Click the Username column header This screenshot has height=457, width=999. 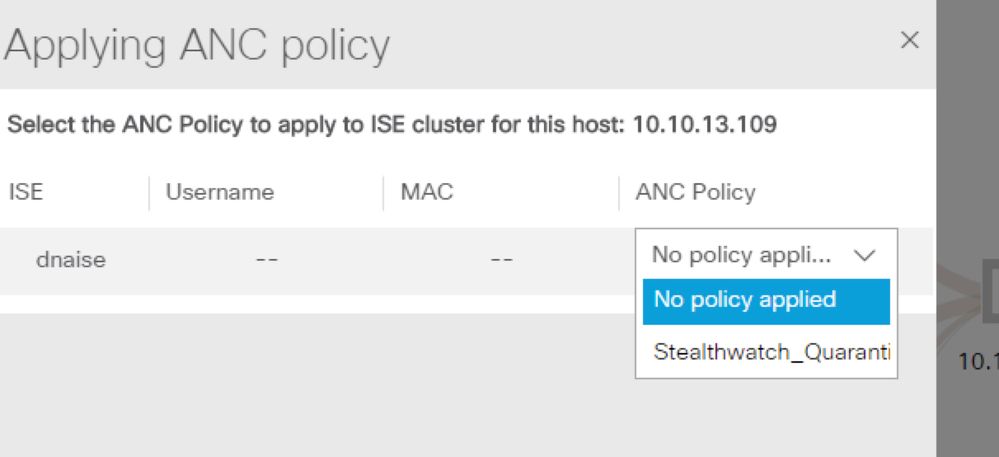(220, 192)
